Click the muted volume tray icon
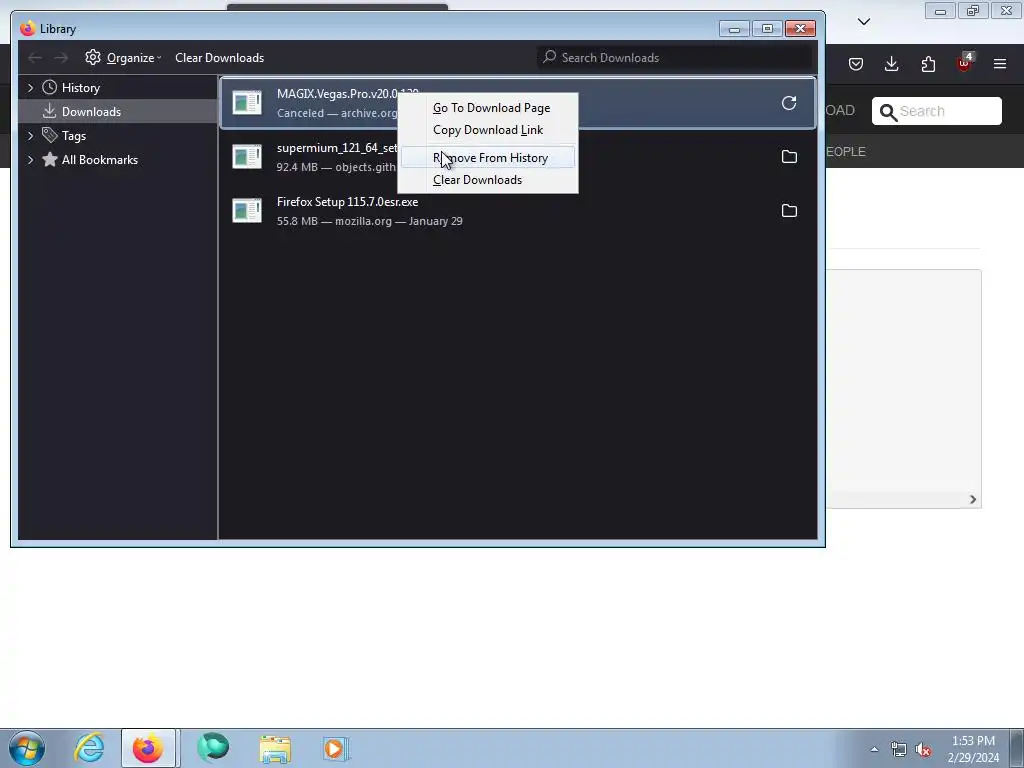 click(923, 750)
